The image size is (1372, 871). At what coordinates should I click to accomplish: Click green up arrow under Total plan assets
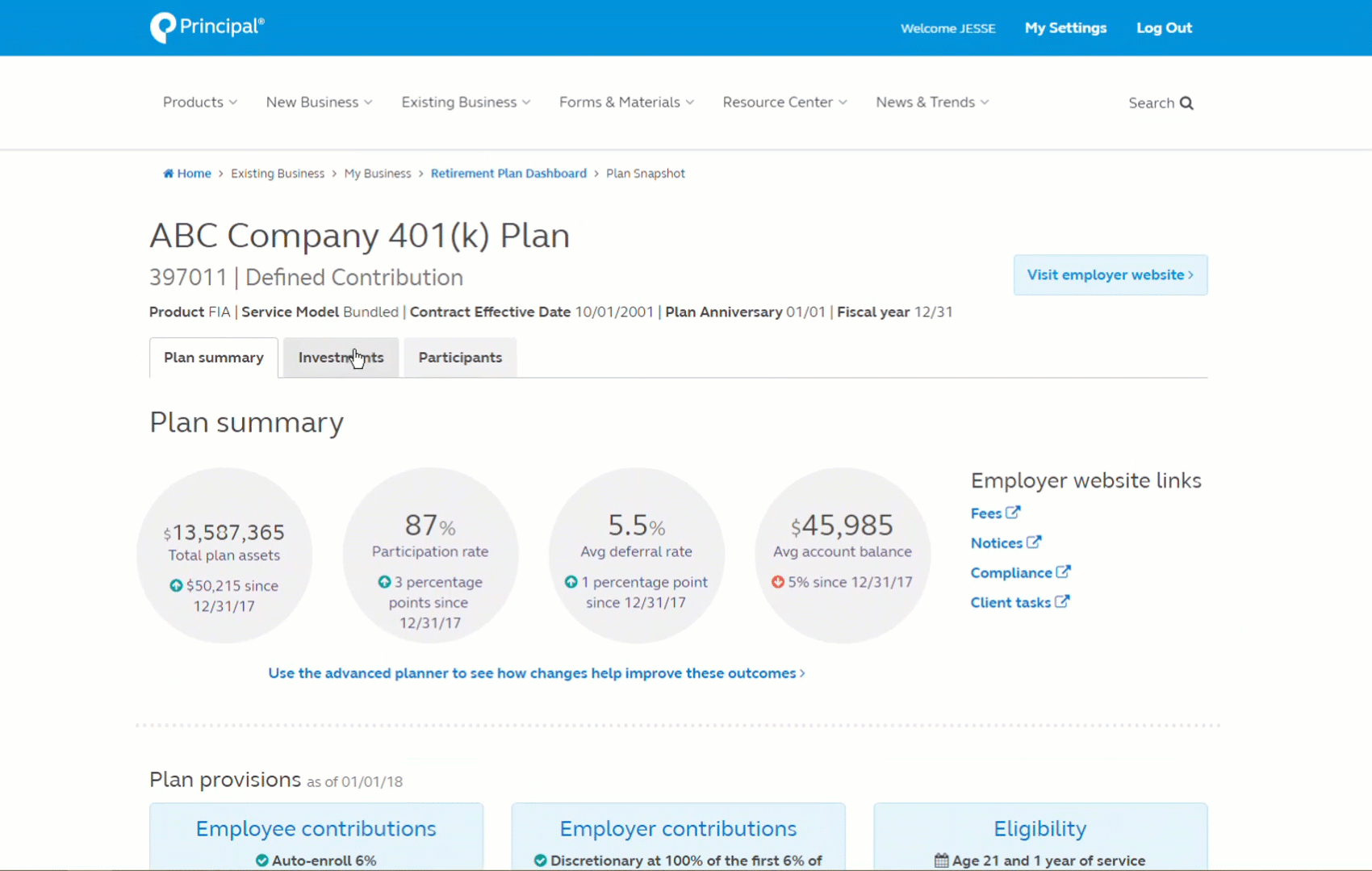[x=176, y=586]
